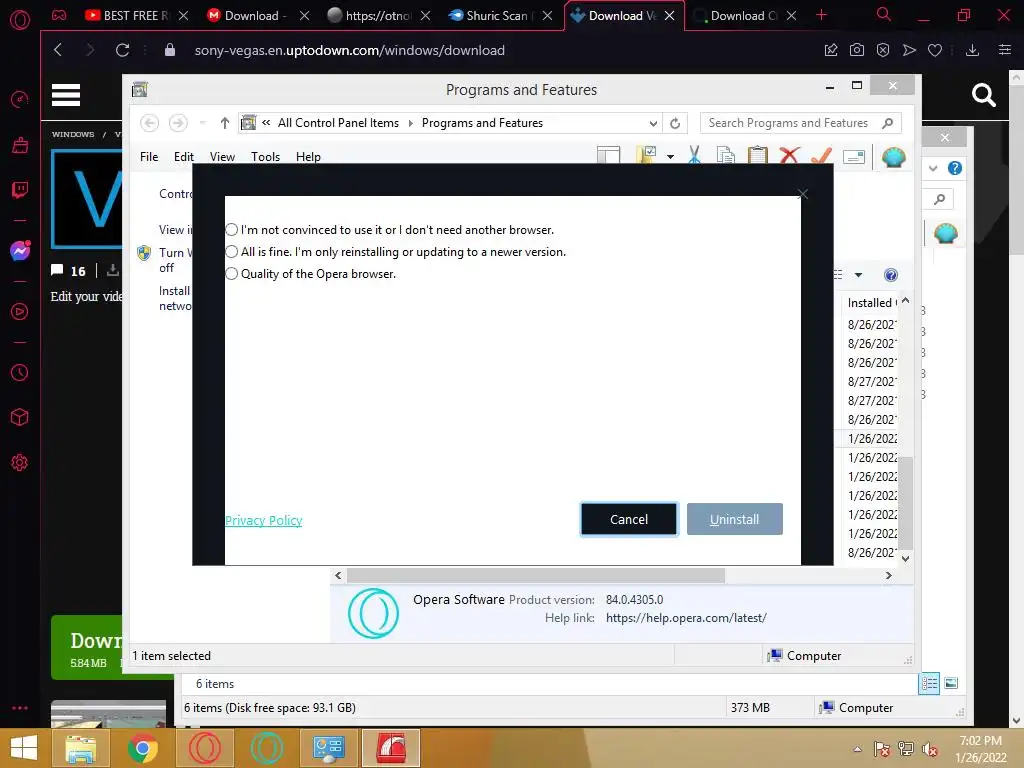The width and height of the screenshot is (1024, 768).
Task: Click the heart bookmark icon in address bar
Action: click(x=935, y=50)
